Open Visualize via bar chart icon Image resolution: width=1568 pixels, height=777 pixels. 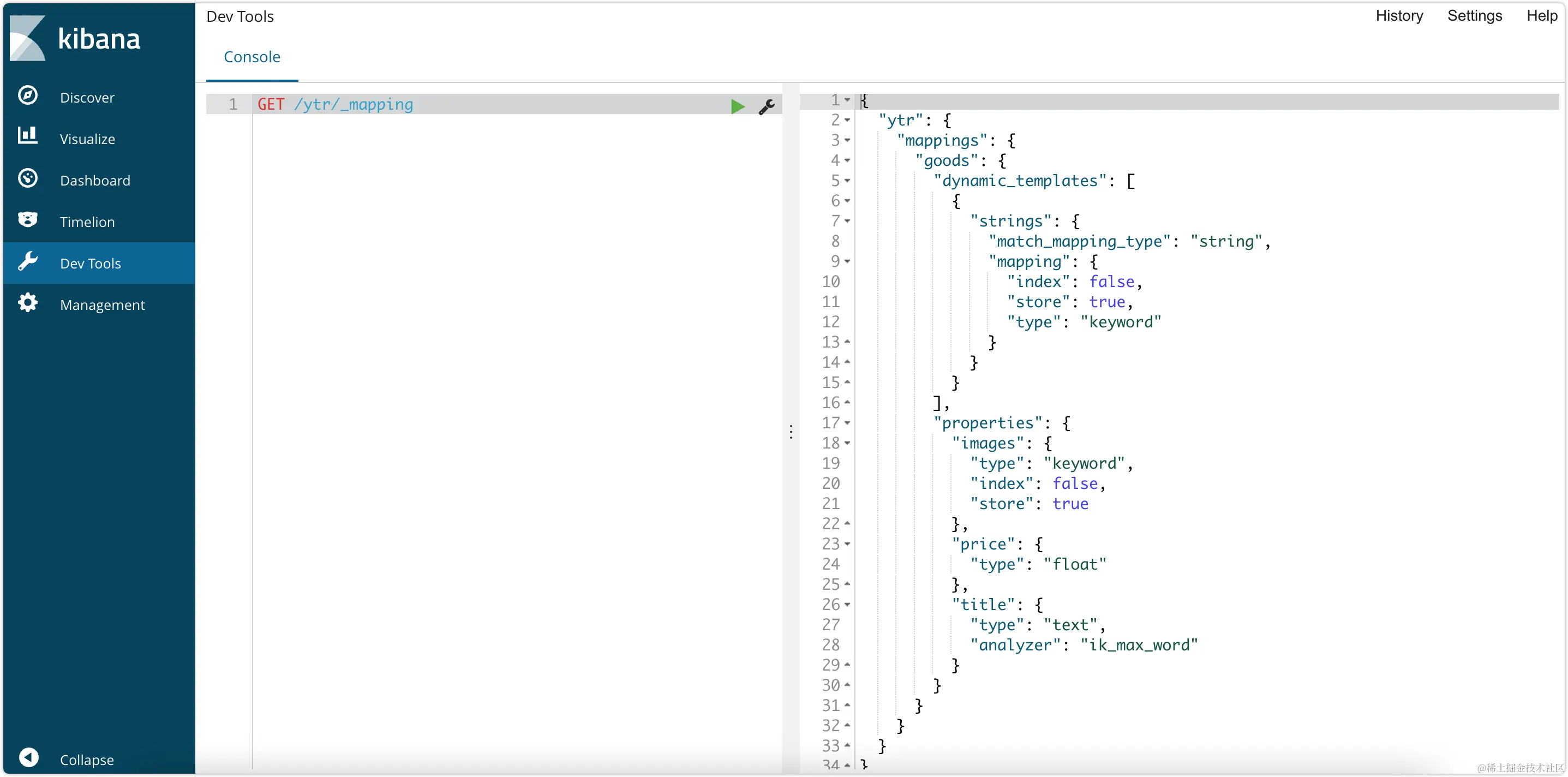click(x=28, y=136)
